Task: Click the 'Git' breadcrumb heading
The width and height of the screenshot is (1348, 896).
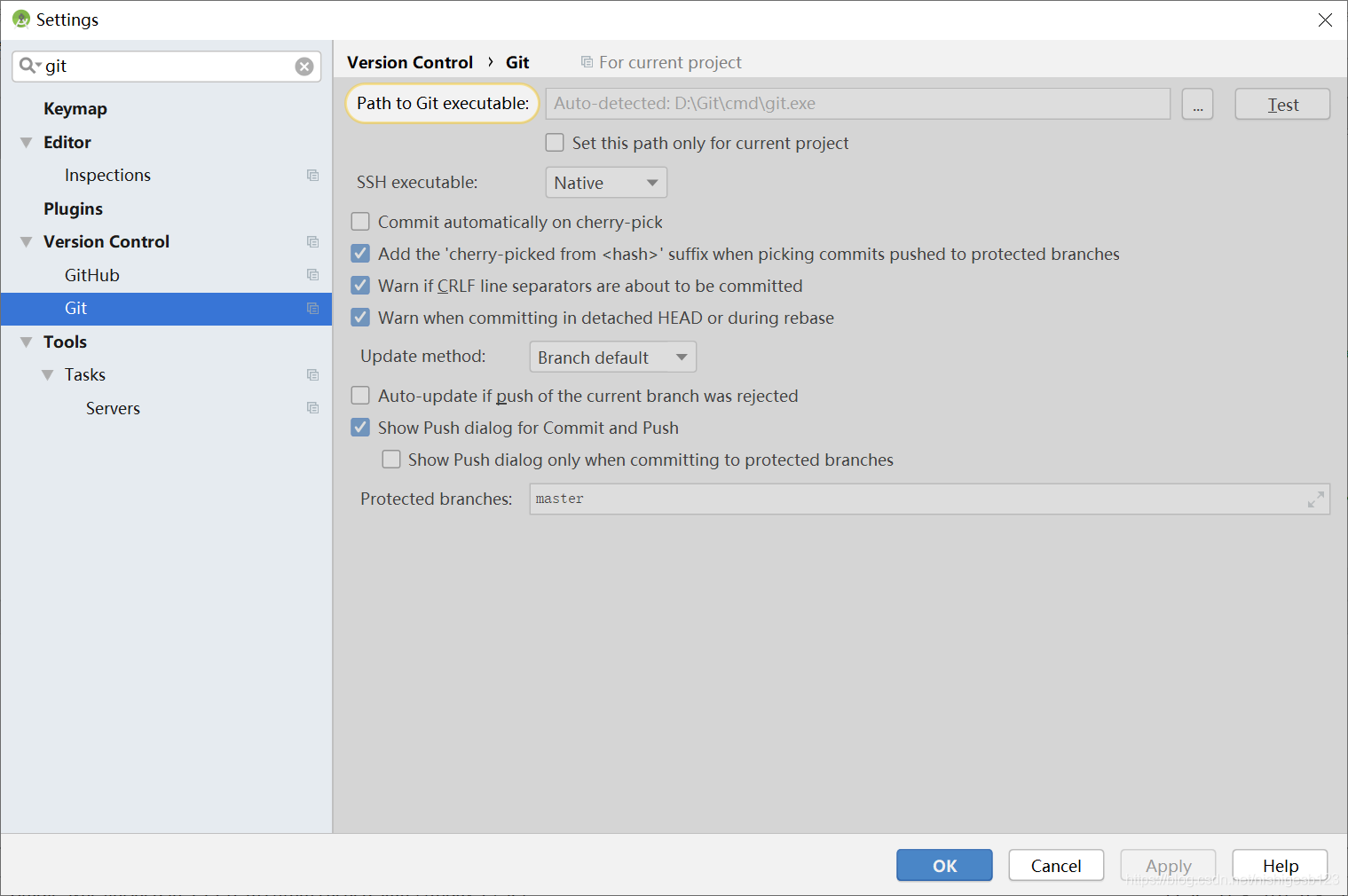Action: pyautogui.click(x=517, y=62)
